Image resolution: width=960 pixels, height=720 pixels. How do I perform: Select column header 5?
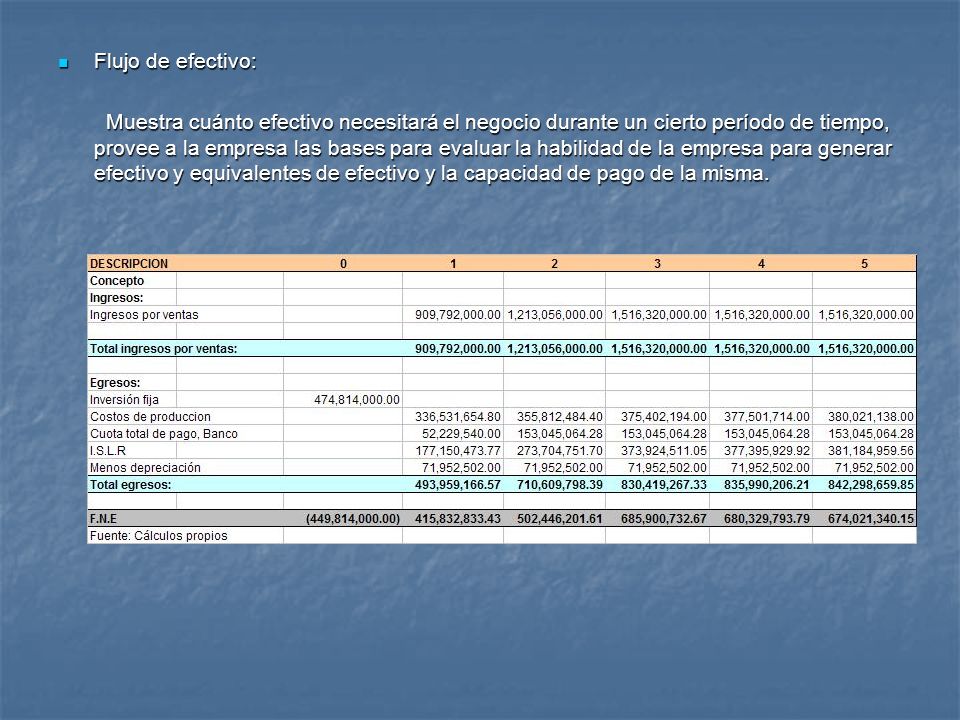click(x=864, y=264)
